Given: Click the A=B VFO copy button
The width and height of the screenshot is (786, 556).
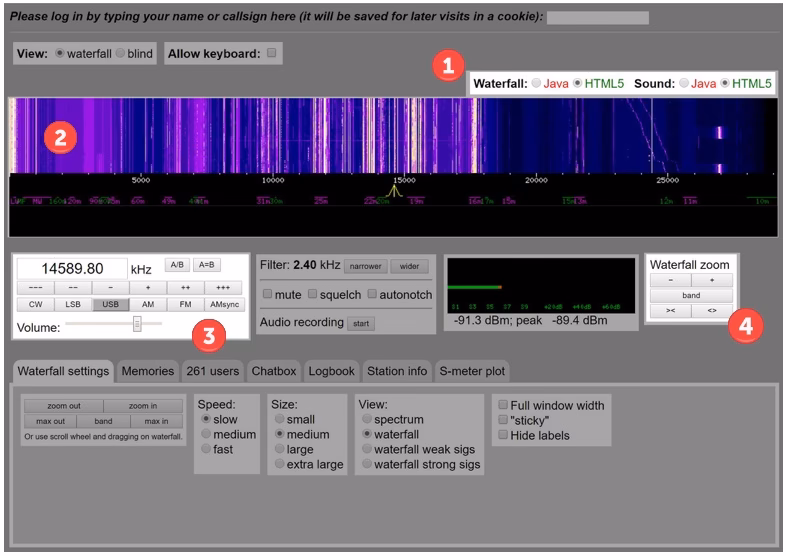Looking at the screenshot, I should (x=207, y=265).
